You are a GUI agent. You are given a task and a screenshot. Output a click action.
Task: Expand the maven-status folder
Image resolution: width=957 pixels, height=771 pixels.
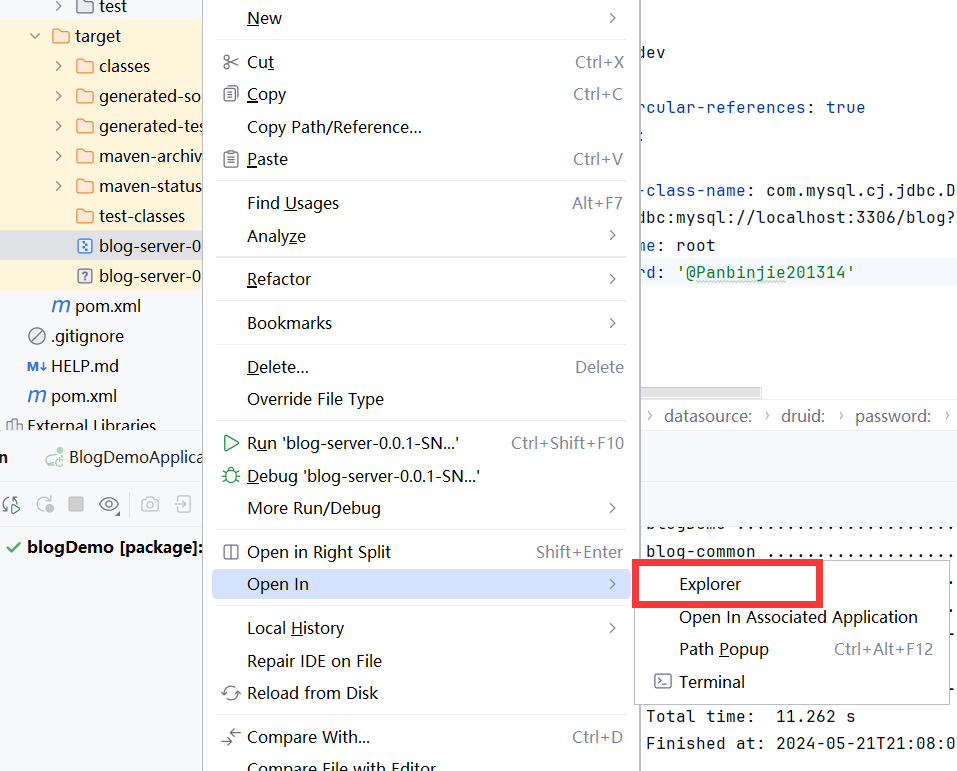tap(60, 186)
